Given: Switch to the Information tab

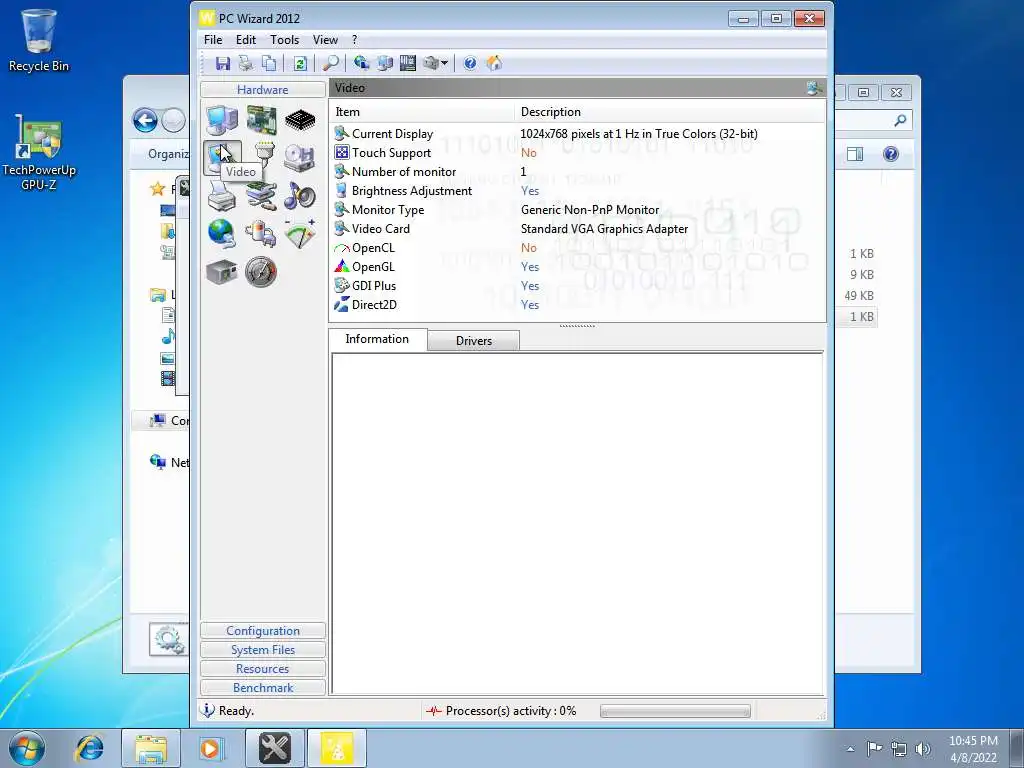Looking at the screenshot, I should click(x=377, y=339).
